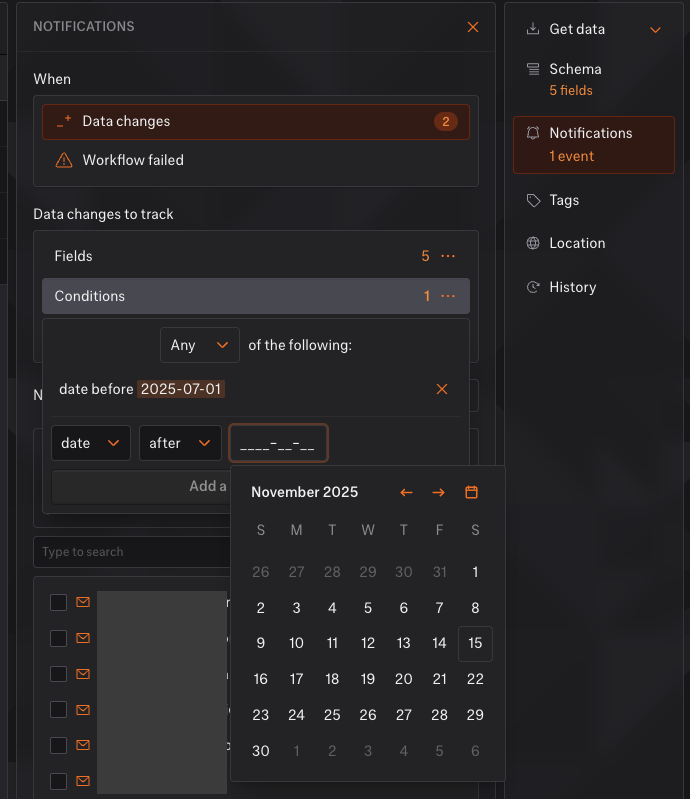The width and height of the screenshot is (690, 799).
Task: Open the 'Any' condition match dropdown
Action: coord(200,345)
